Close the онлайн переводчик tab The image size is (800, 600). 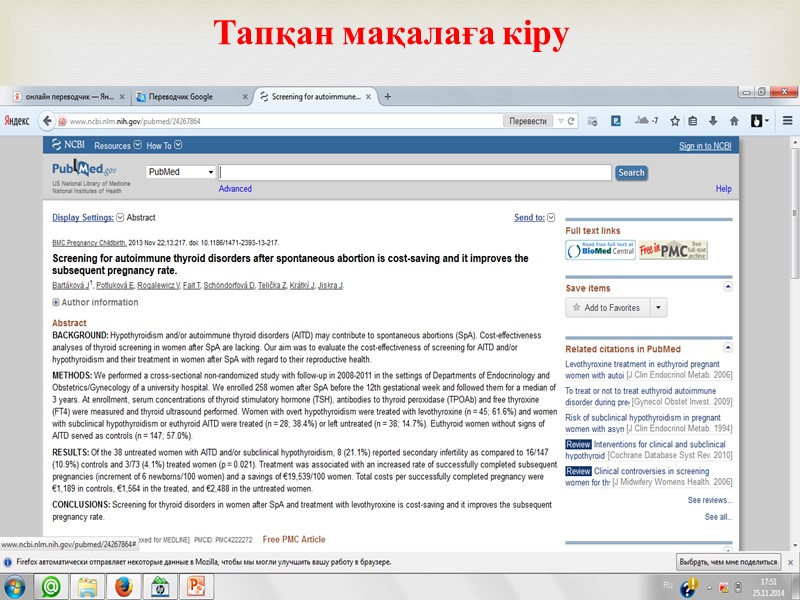coord(122,96)
